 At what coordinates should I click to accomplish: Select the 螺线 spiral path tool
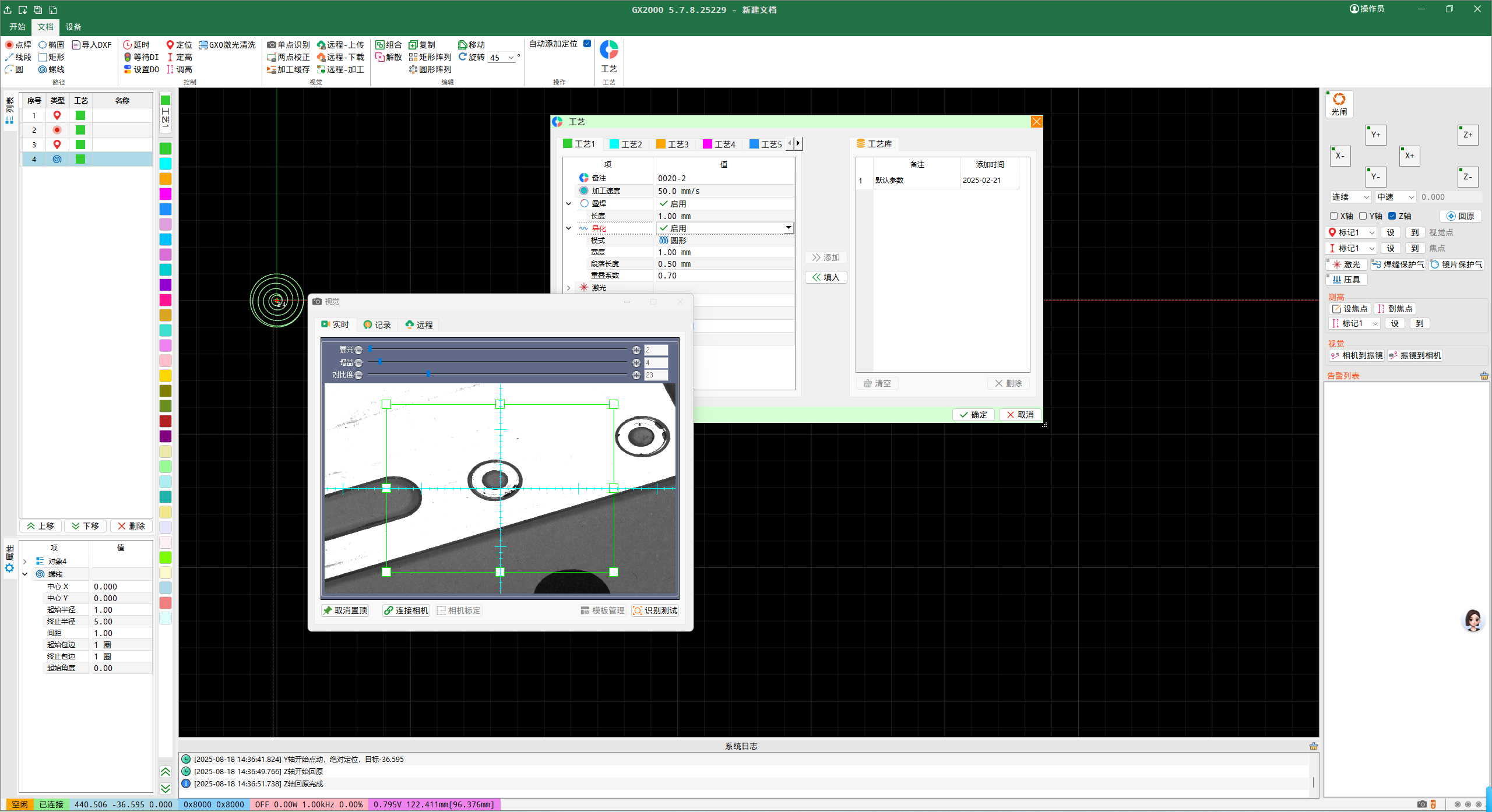pyautogui.click(x=51, y=69)
